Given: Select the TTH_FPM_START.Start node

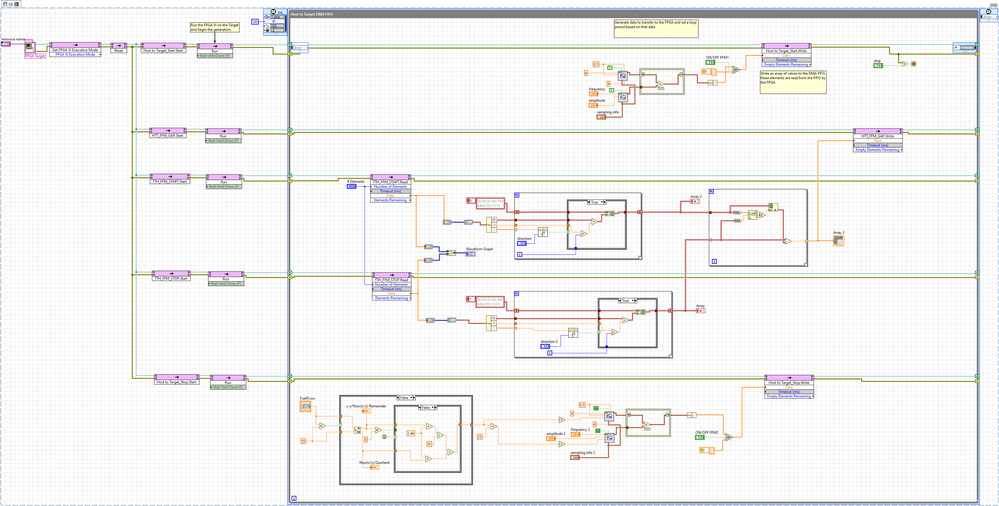Looking at the screenshot, I should [x=169, y=178].
